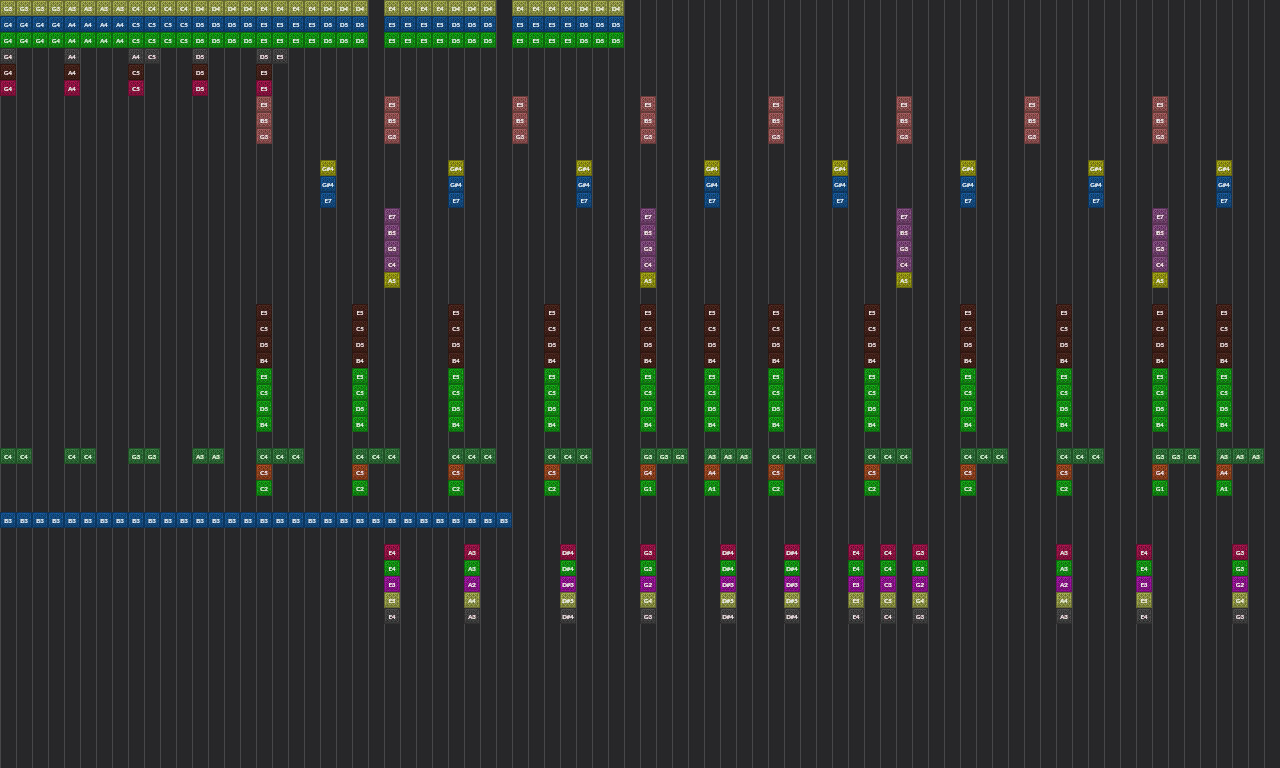Select the last gray G3 note

coord(1240,616)
